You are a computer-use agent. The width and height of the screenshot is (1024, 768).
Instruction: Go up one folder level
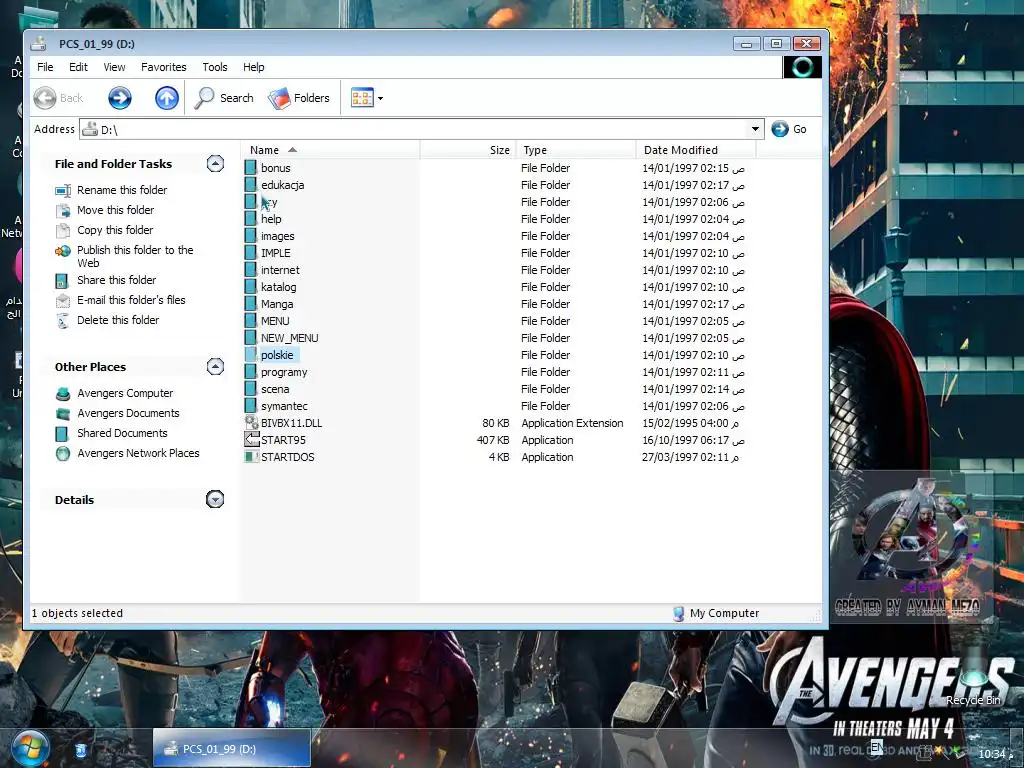(x=167, y=98)
